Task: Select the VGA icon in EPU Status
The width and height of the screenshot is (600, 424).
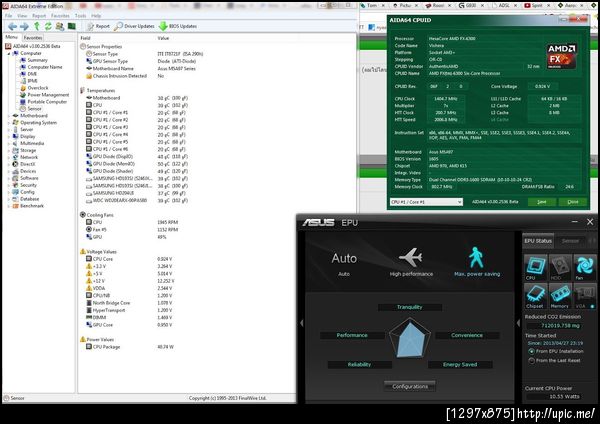Action: 584,296
